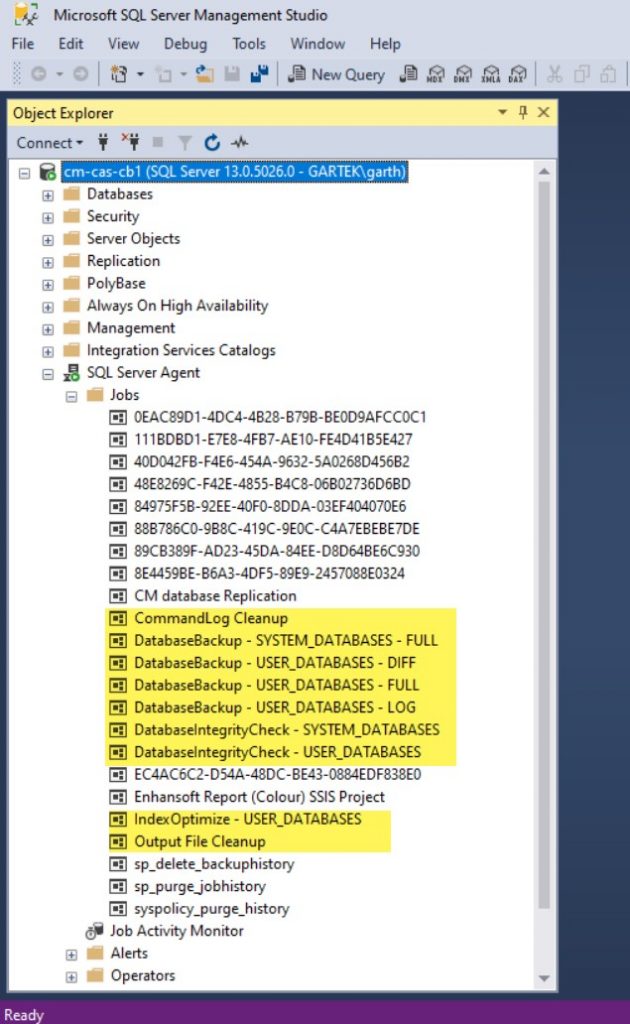
Task: Click the MDX query toolbar icon
Action: (x=435, y=74)
